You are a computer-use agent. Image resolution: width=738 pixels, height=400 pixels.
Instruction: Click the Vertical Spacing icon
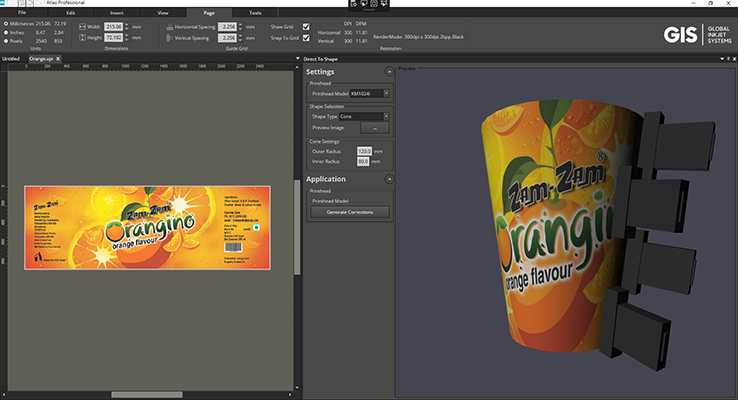pos(170,38)
